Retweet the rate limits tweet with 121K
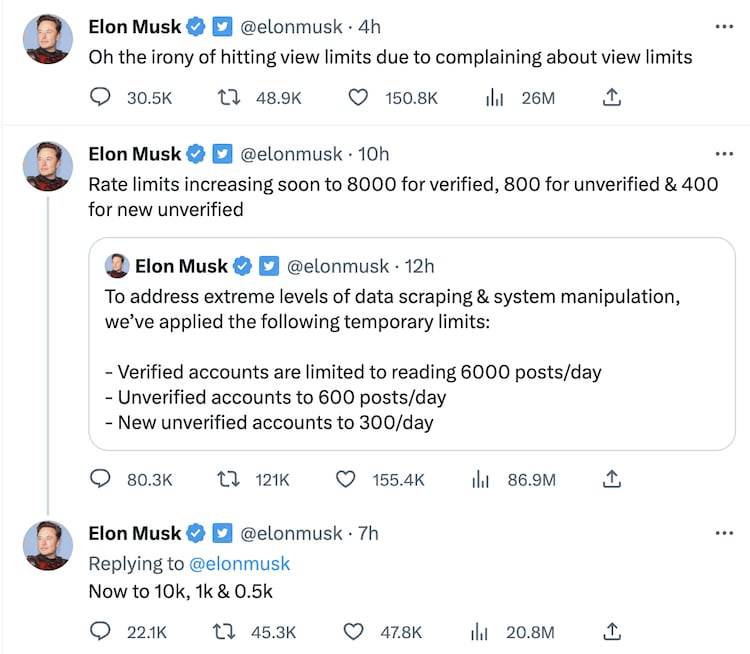 click(x=228, y=480)
